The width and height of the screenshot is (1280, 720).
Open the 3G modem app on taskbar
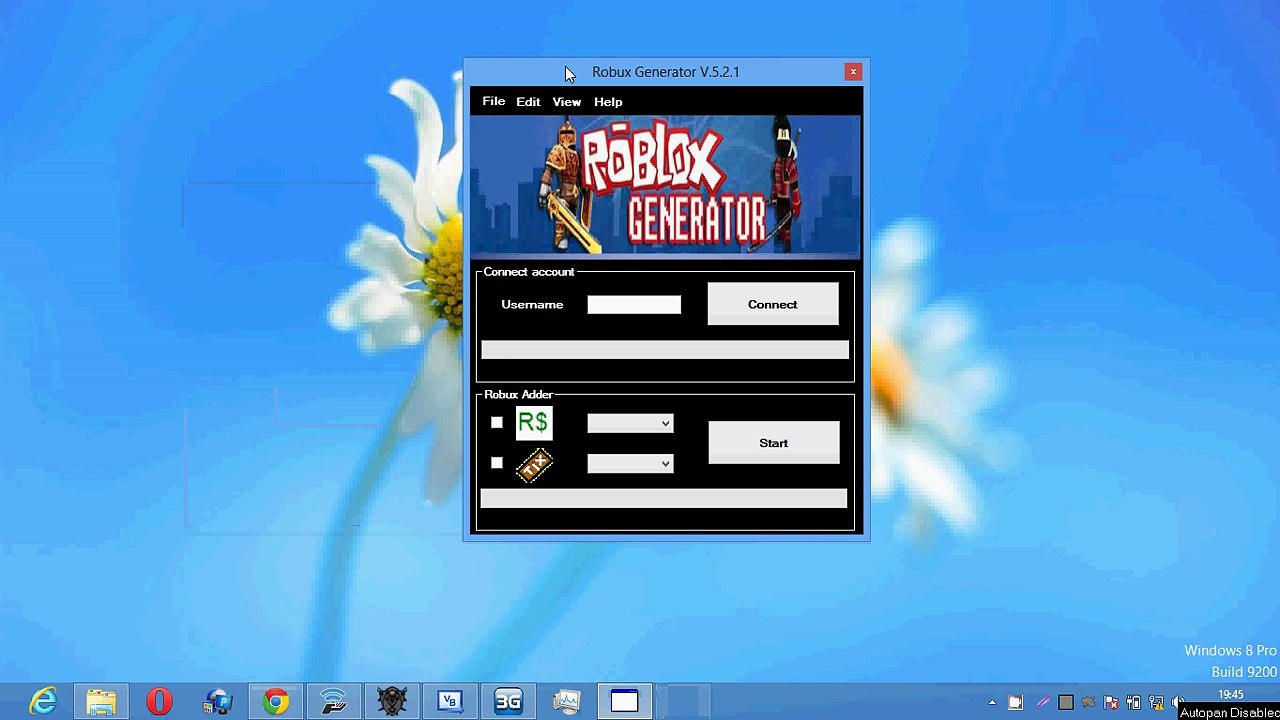coord(508,701)
